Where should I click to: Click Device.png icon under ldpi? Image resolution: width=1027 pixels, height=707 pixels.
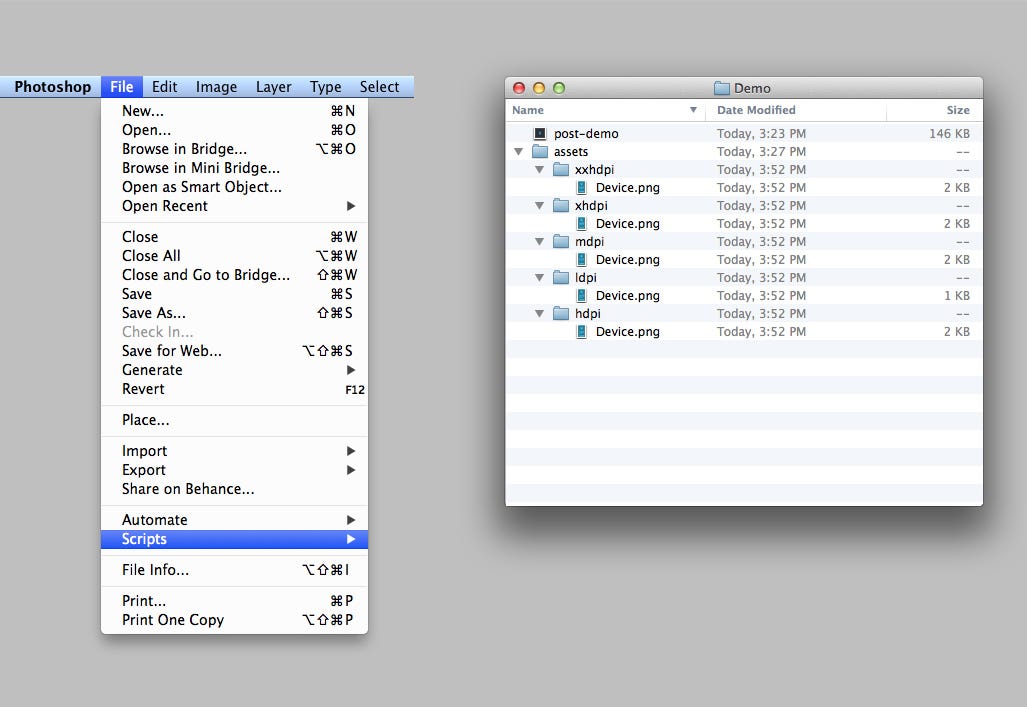point(582,296)
